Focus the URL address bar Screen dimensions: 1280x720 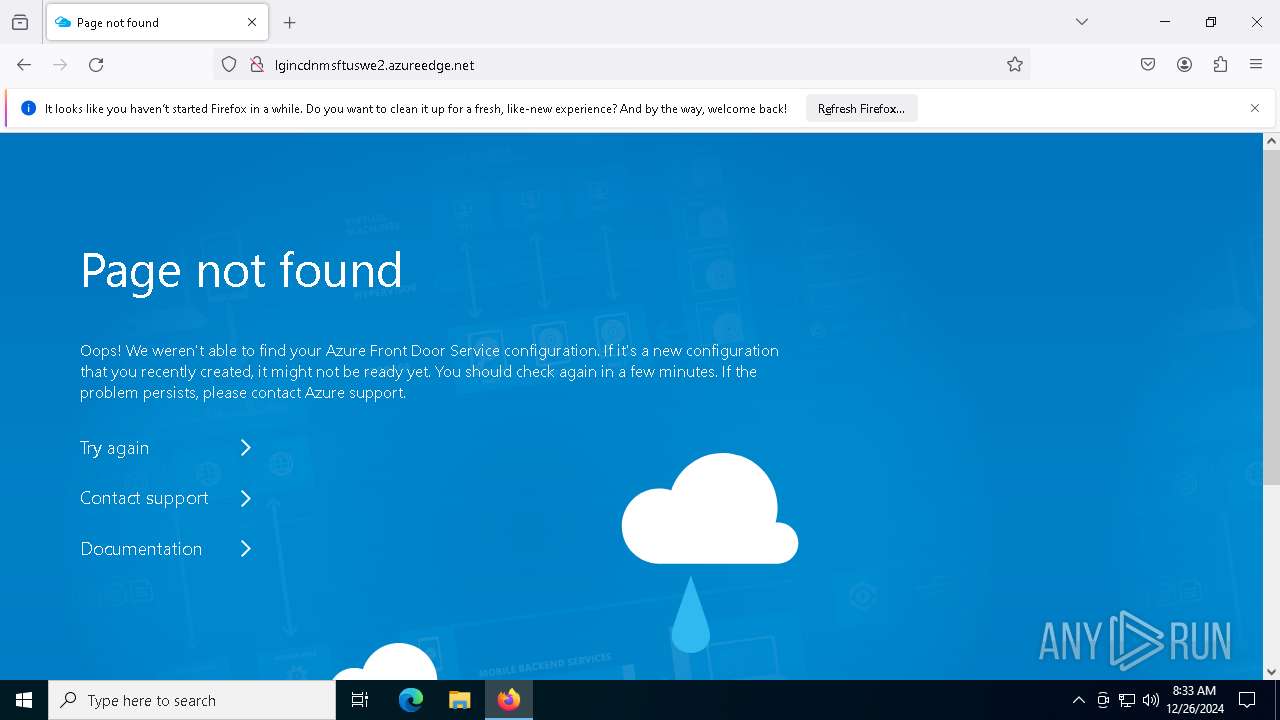[x=622, y=65]
